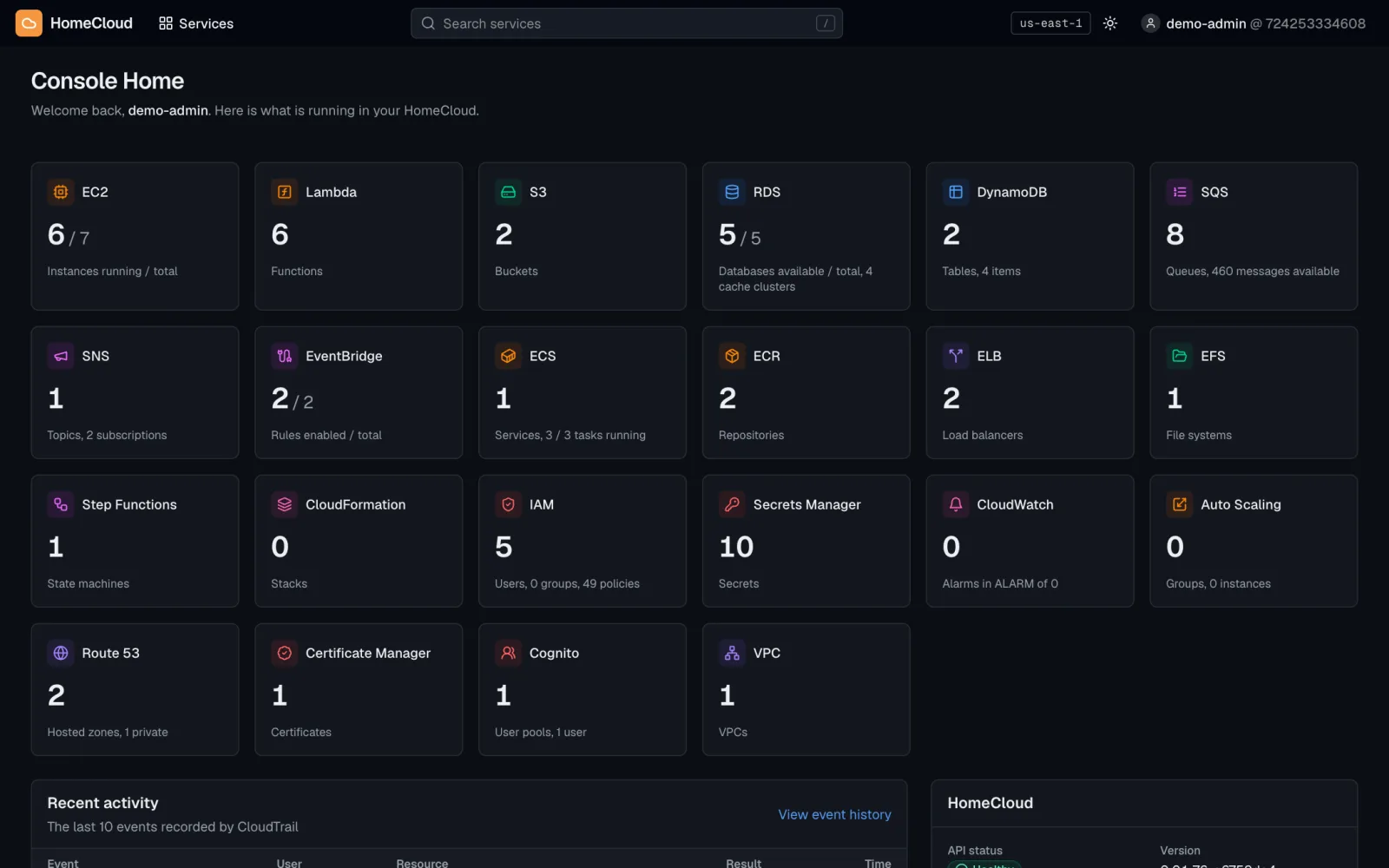Click the "State machines" label
Image resolution: width=1389 pixels, height=868 pixels.
pos(88,584)
